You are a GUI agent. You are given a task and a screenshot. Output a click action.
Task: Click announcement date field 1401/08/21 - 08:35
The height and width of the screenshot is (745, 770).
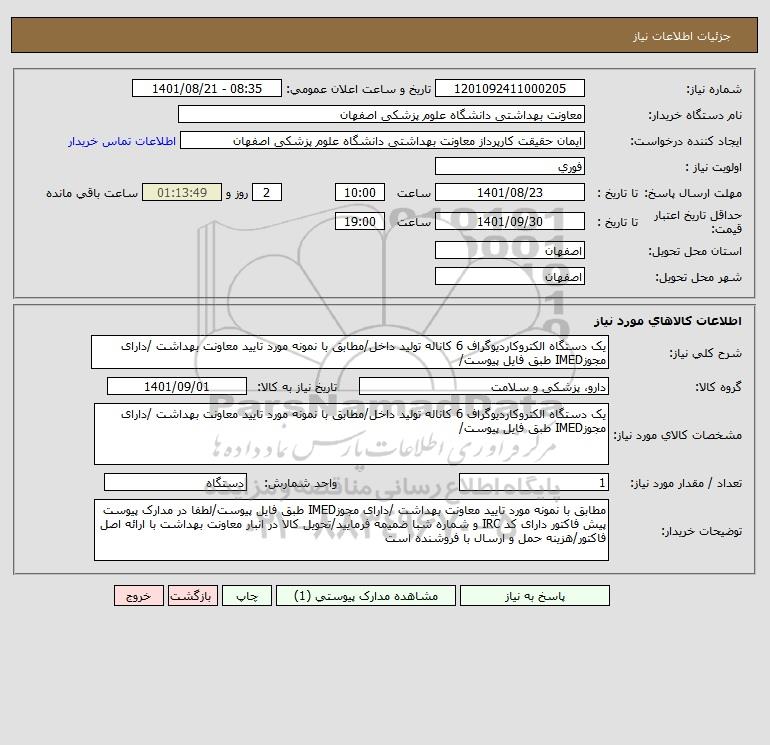pos(207,88)
